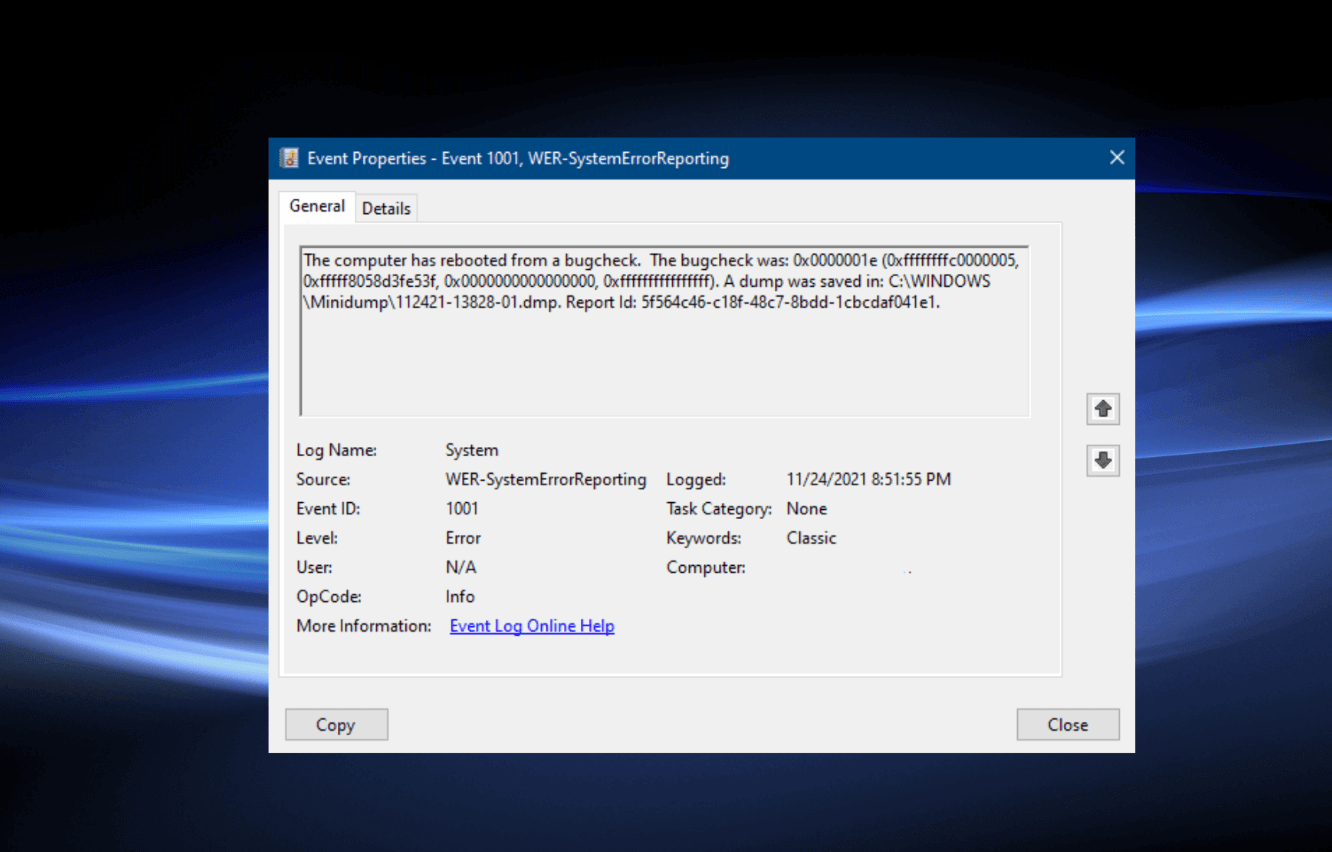Select the Level value Error
Viewport: 1332px width, 852px height.
tap(463, 538)
